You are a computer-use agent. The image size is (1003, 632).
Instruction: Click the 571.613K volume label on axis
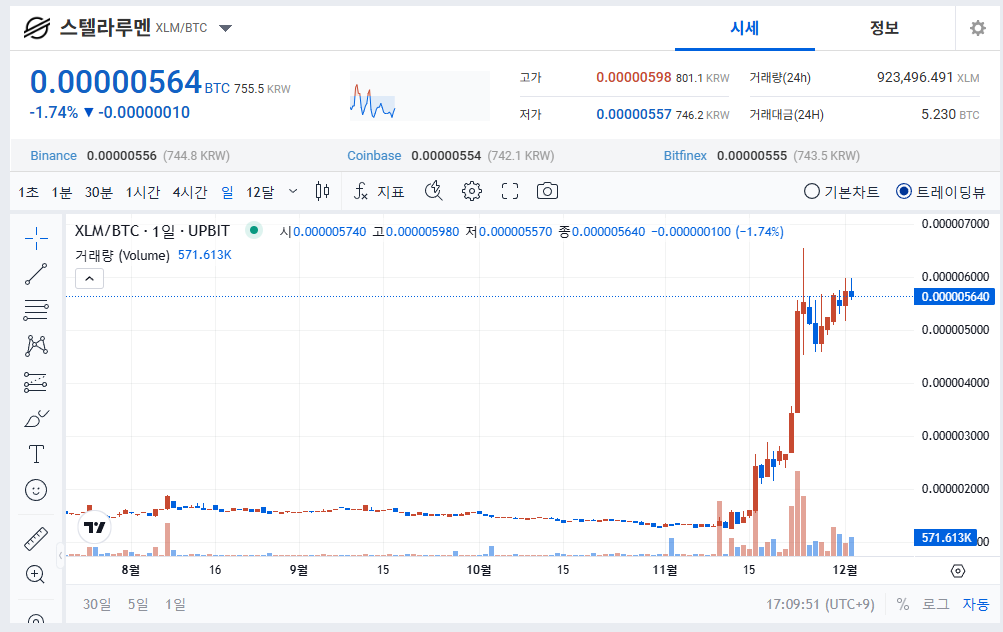pyautogui.click(x=945, y=538)
